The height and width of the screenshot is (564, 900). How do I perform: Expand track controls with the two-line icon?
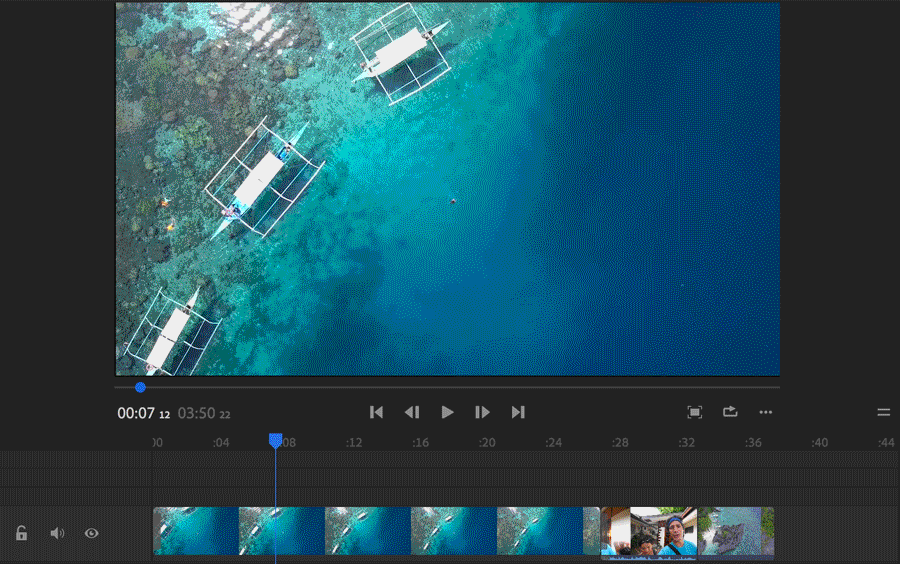click(883, 412)
